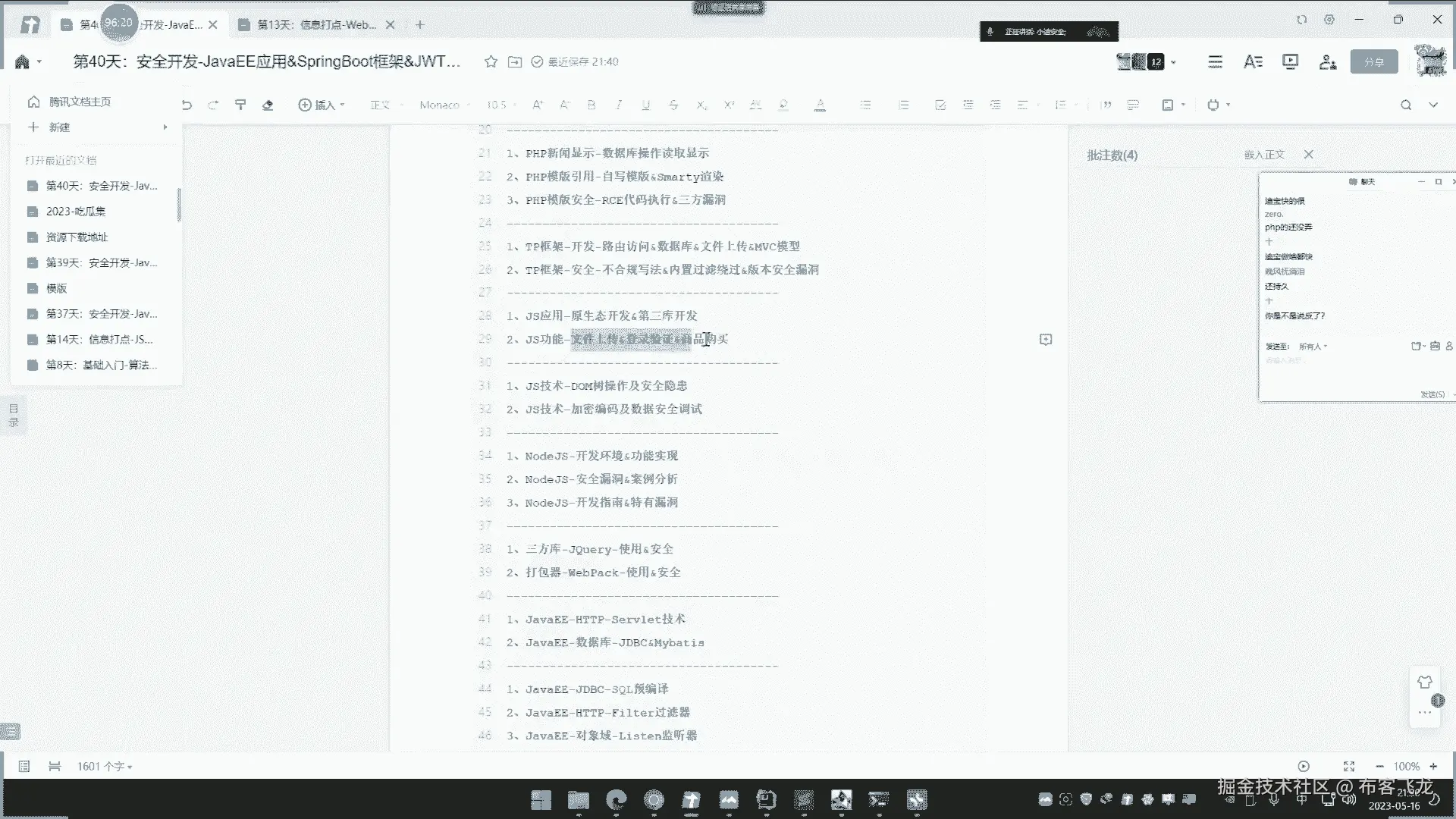Open the Tencent Docs home icon
1456x819 pixels.
point(22,61)
